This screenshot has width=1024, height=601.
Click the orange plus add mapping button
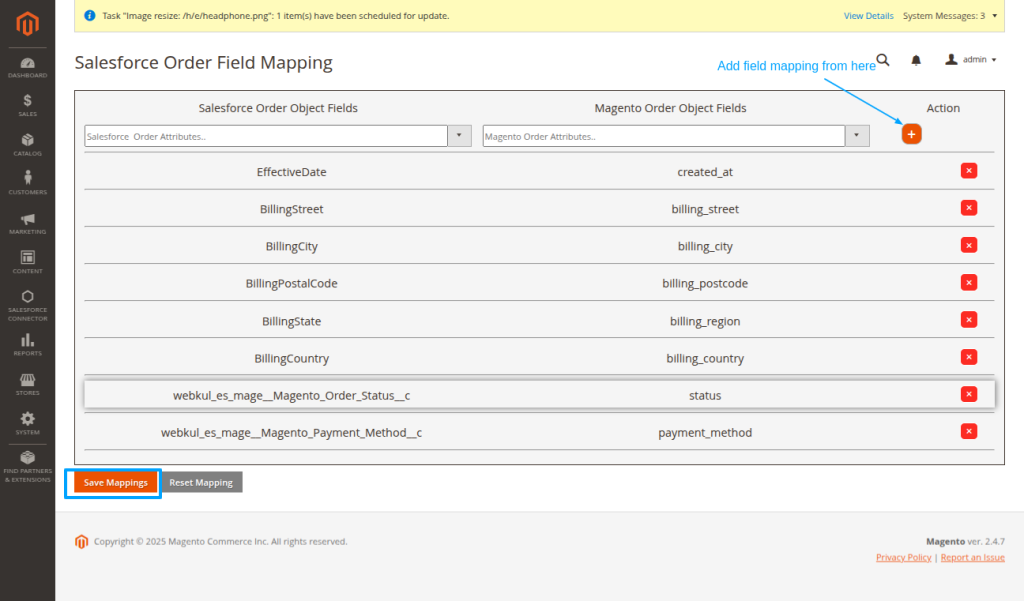[x=912, y=134]
